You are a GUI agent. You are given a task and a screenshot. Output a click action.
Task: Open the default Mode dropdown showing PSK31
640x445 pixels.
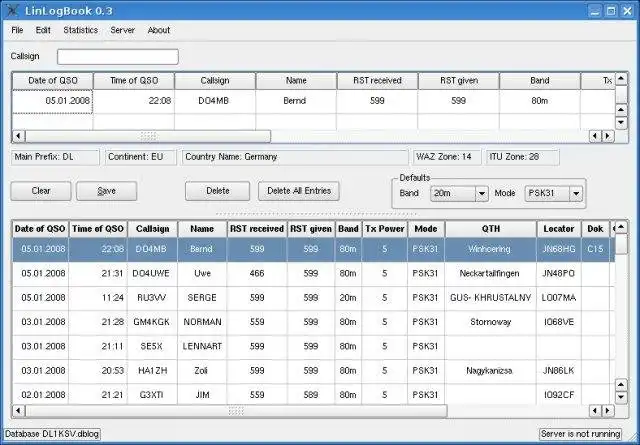tap(553, 194)
